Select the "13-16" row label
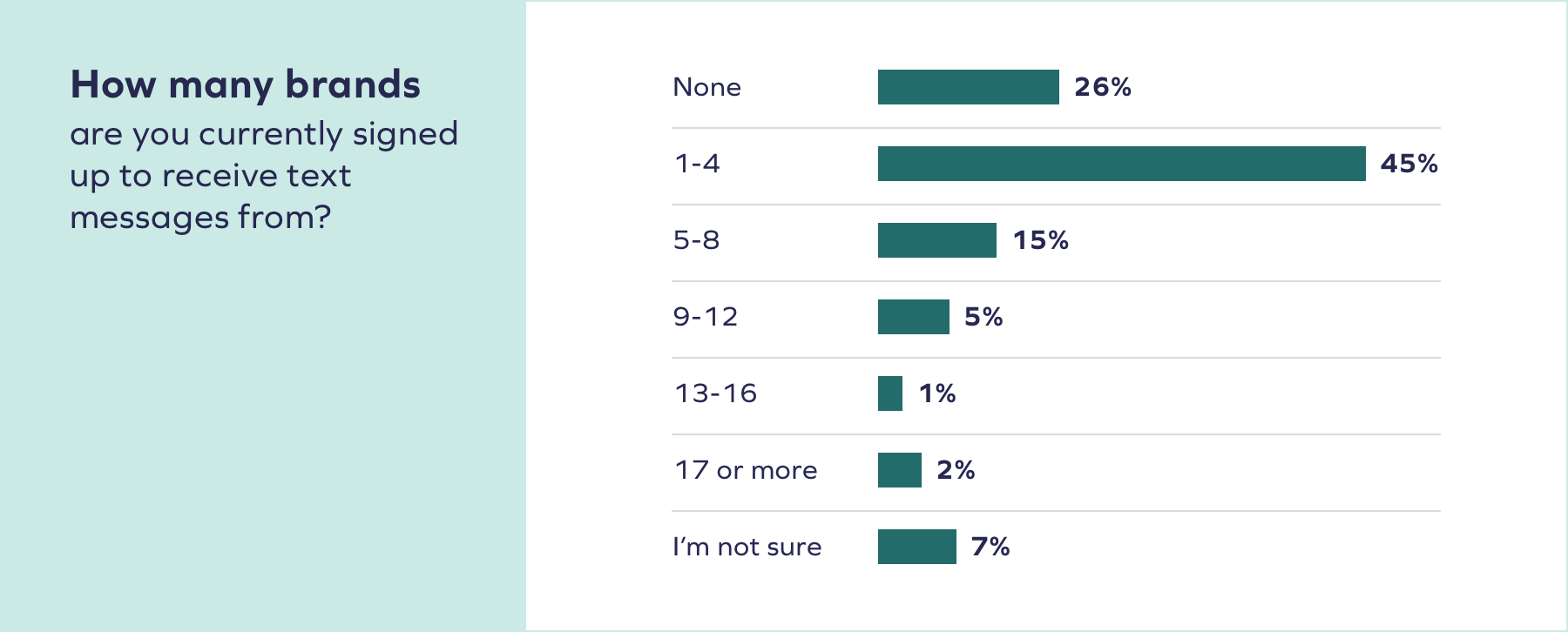Viewport: 1568px width, 632px height. point(715,393)
